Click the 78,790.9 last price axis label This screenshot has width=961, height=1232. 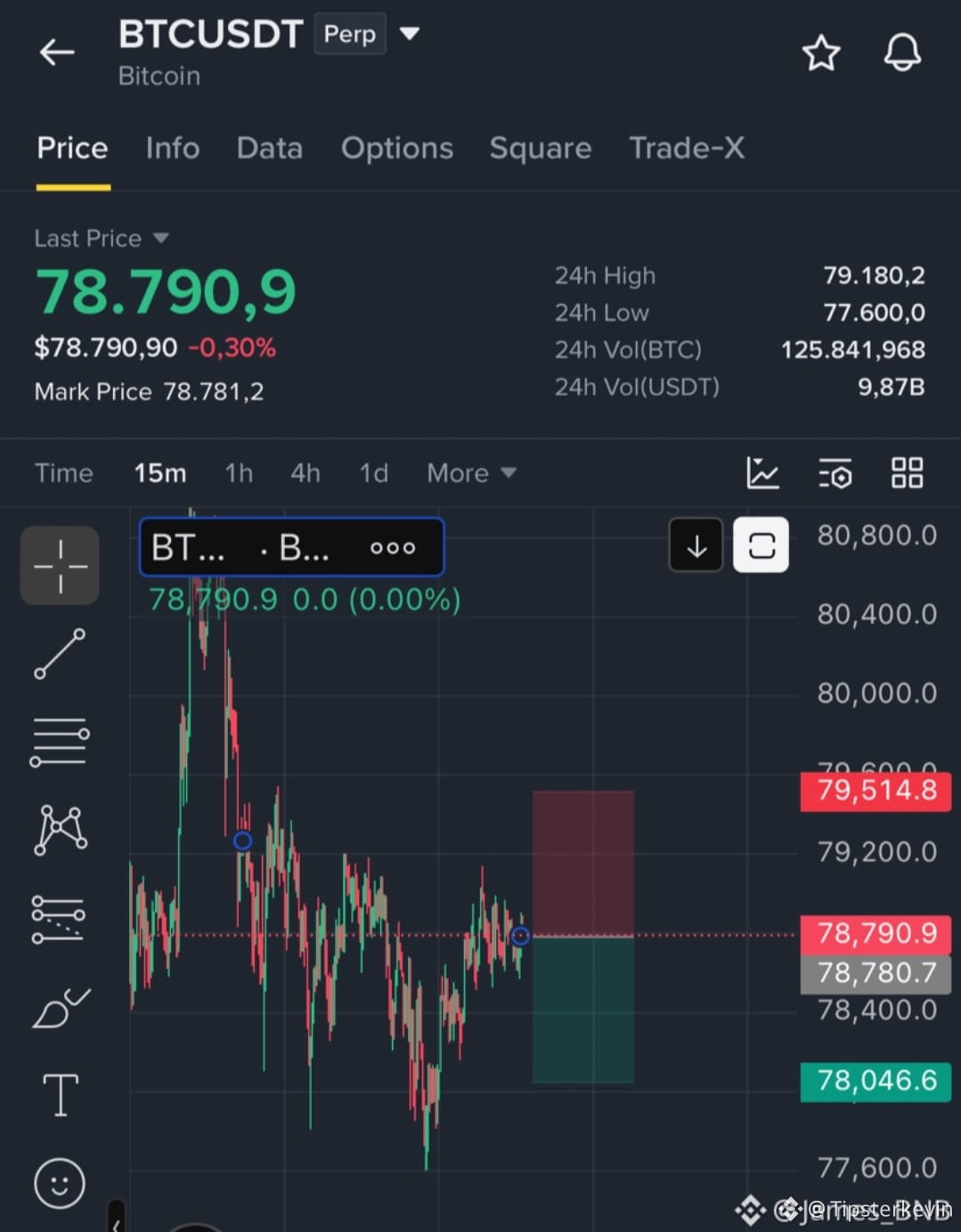876,934
